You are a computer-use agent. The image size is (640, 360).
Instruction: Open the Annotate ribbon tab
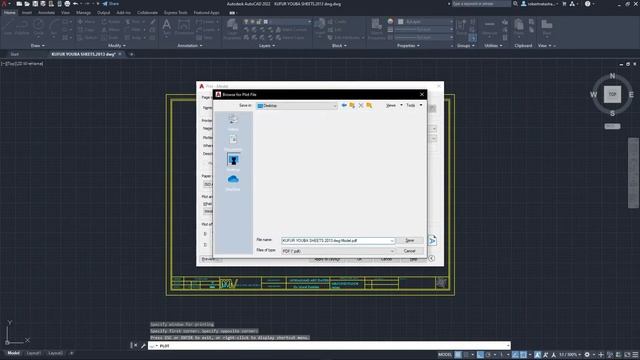(46, 13)
